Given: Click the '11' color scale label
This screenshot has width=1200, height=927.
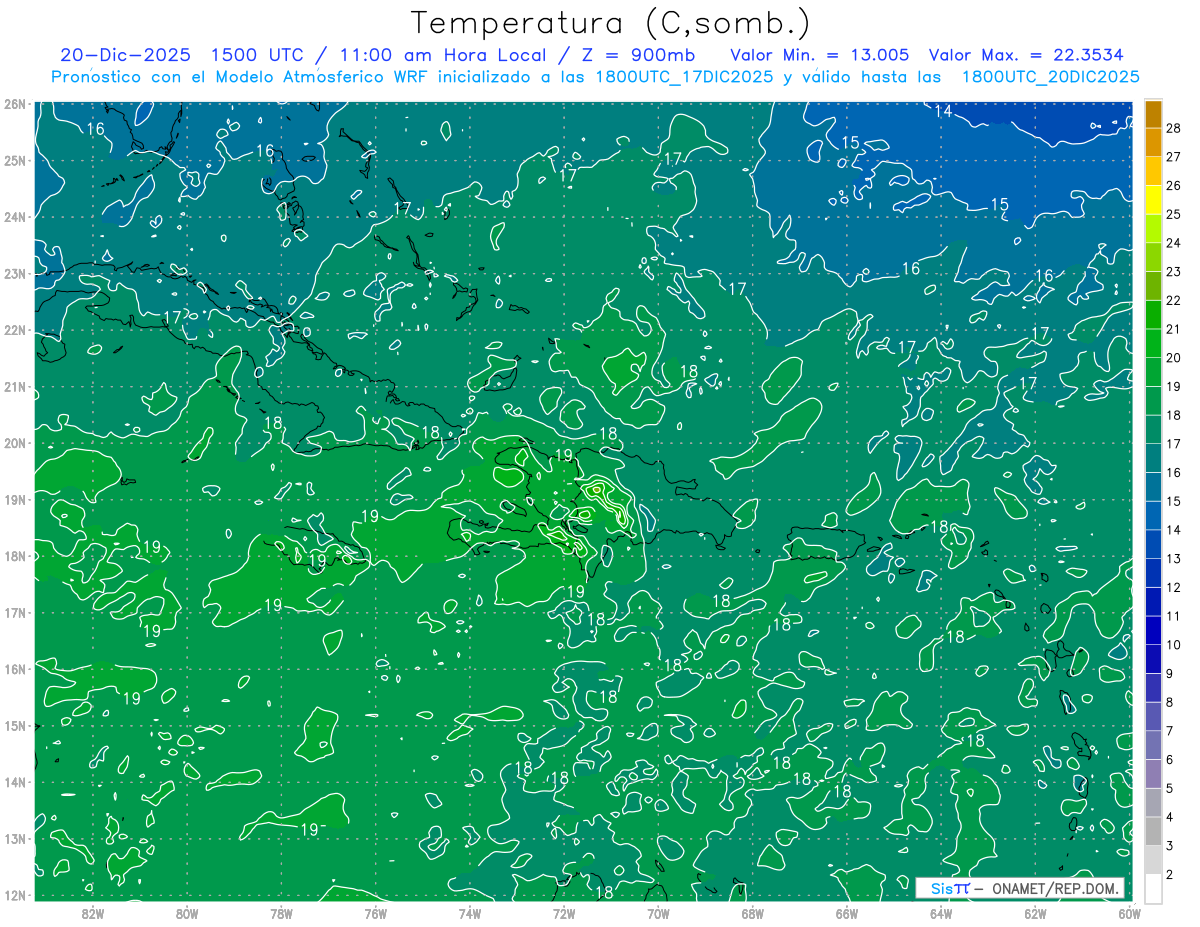Looking at the screenshot, I should [x=1173, y=616].
